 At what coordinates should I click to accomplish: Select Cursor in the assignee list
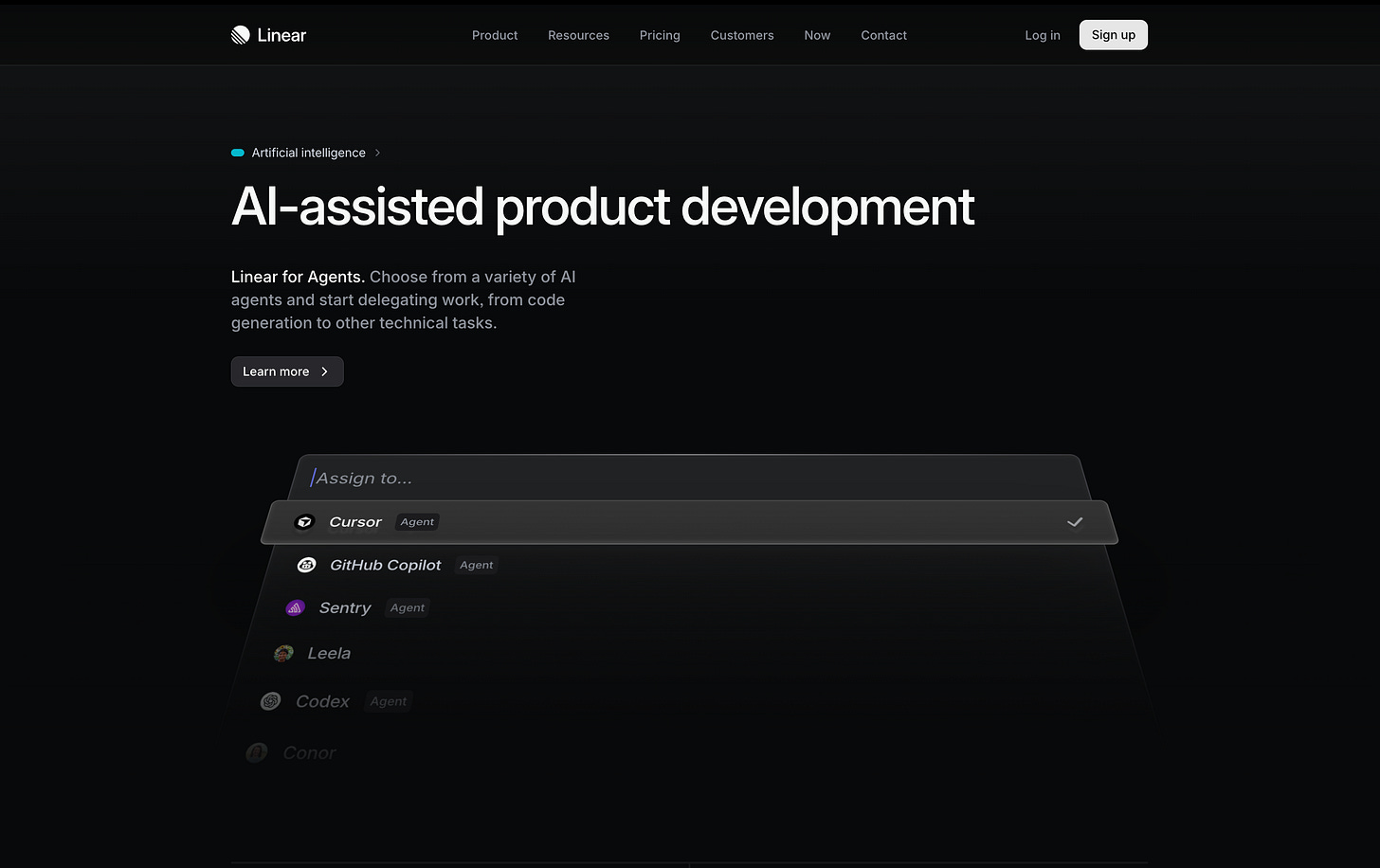coord(690,522)
